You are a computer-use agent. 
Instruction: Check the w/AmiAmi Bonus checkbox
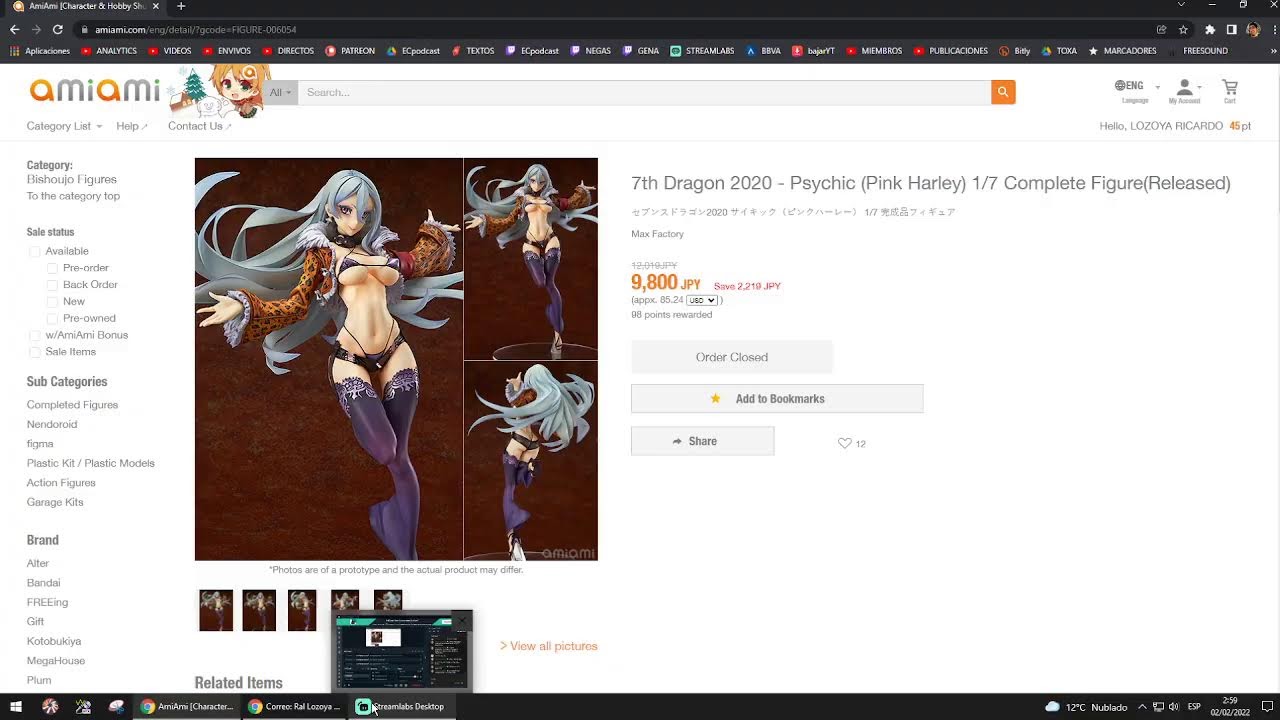tap(35, 335)
